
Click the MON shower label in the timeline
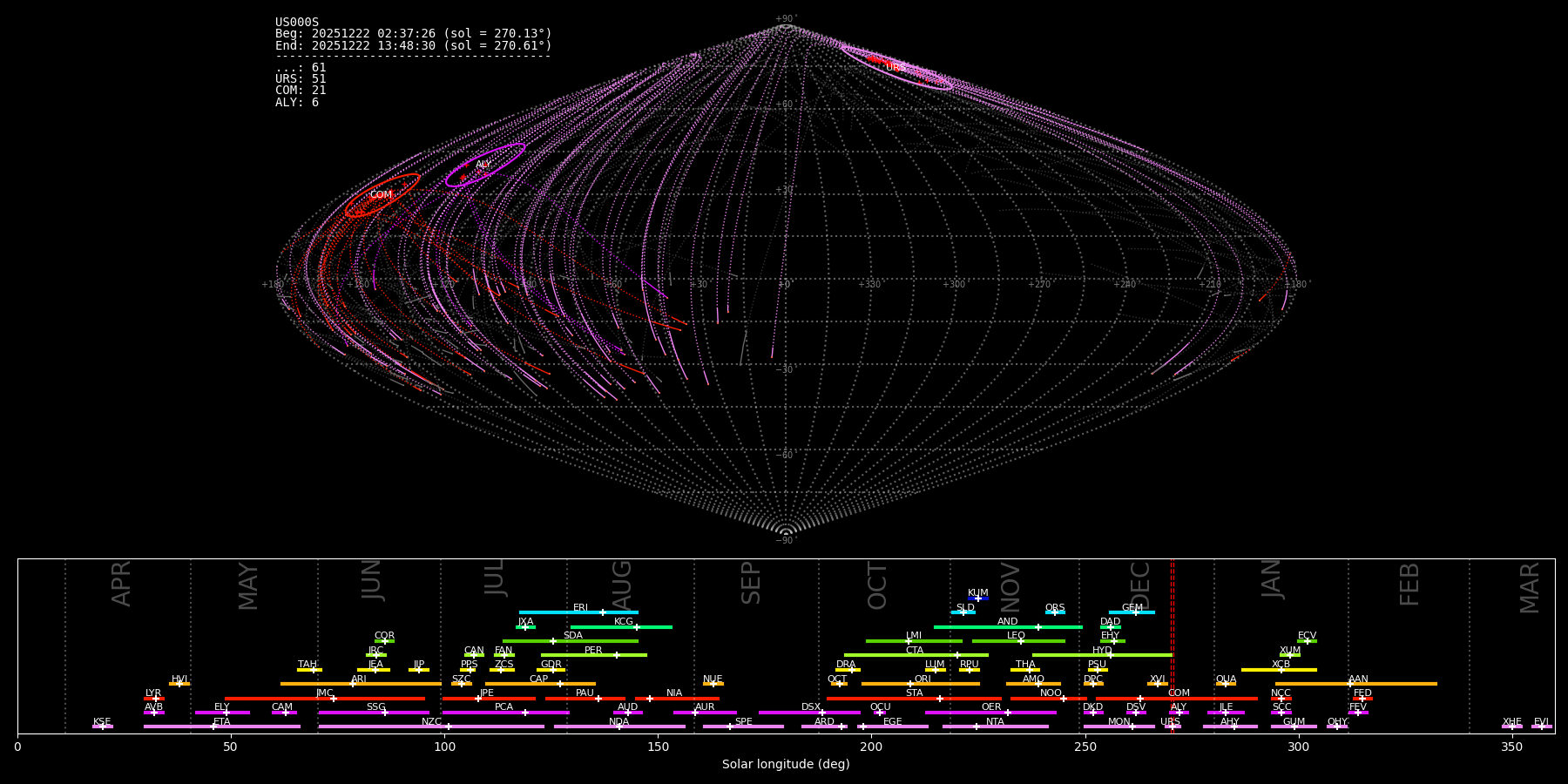coord(1119,722)
